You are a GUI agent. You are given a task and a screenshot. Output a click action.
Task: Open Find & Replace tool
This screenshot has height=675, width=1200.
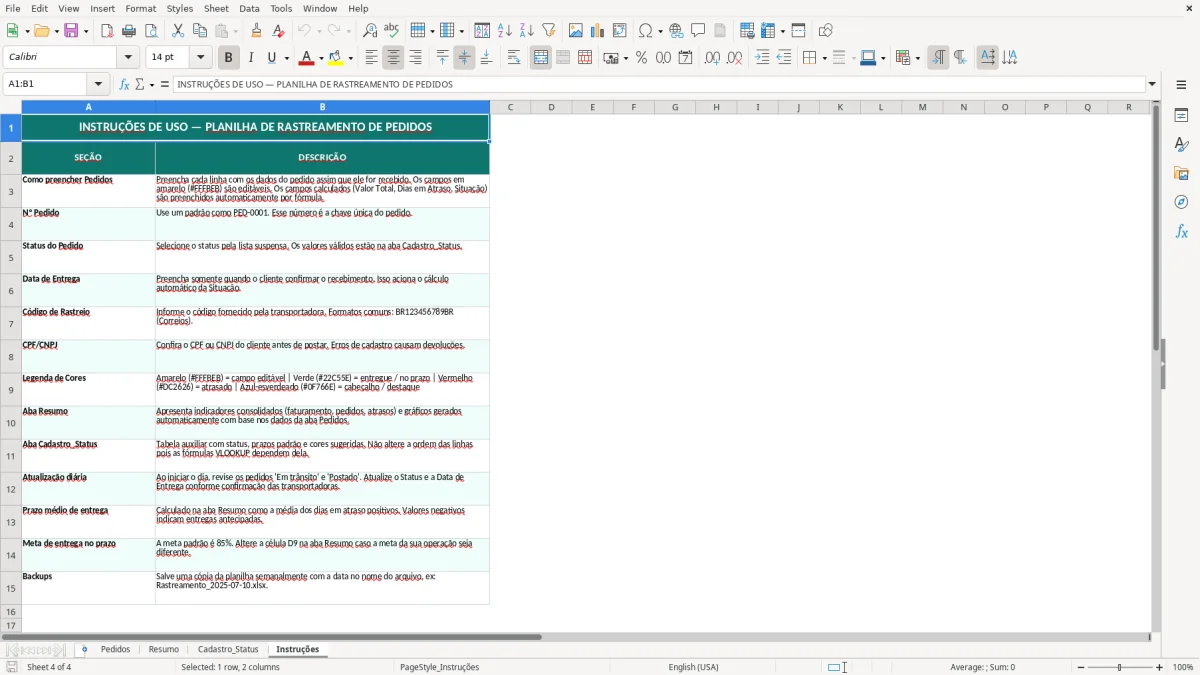point(370,31)
